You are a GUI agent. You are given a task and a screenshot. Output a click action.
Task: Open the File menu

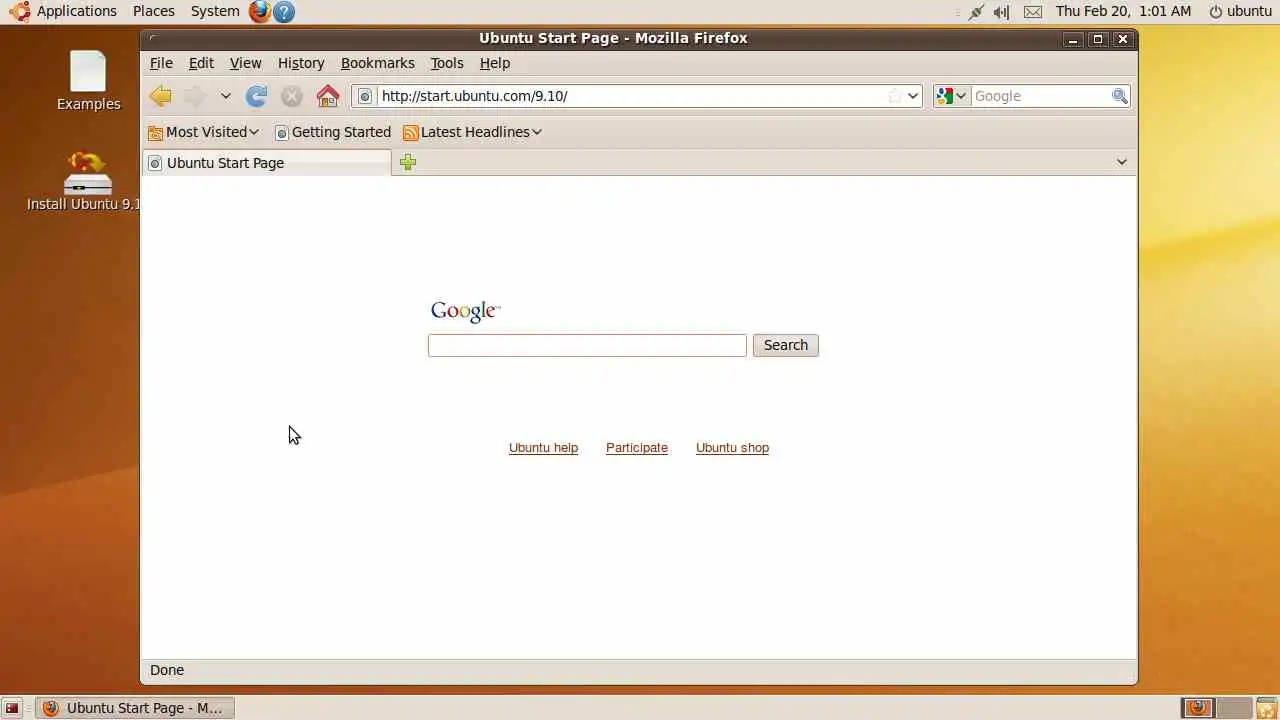161,63
